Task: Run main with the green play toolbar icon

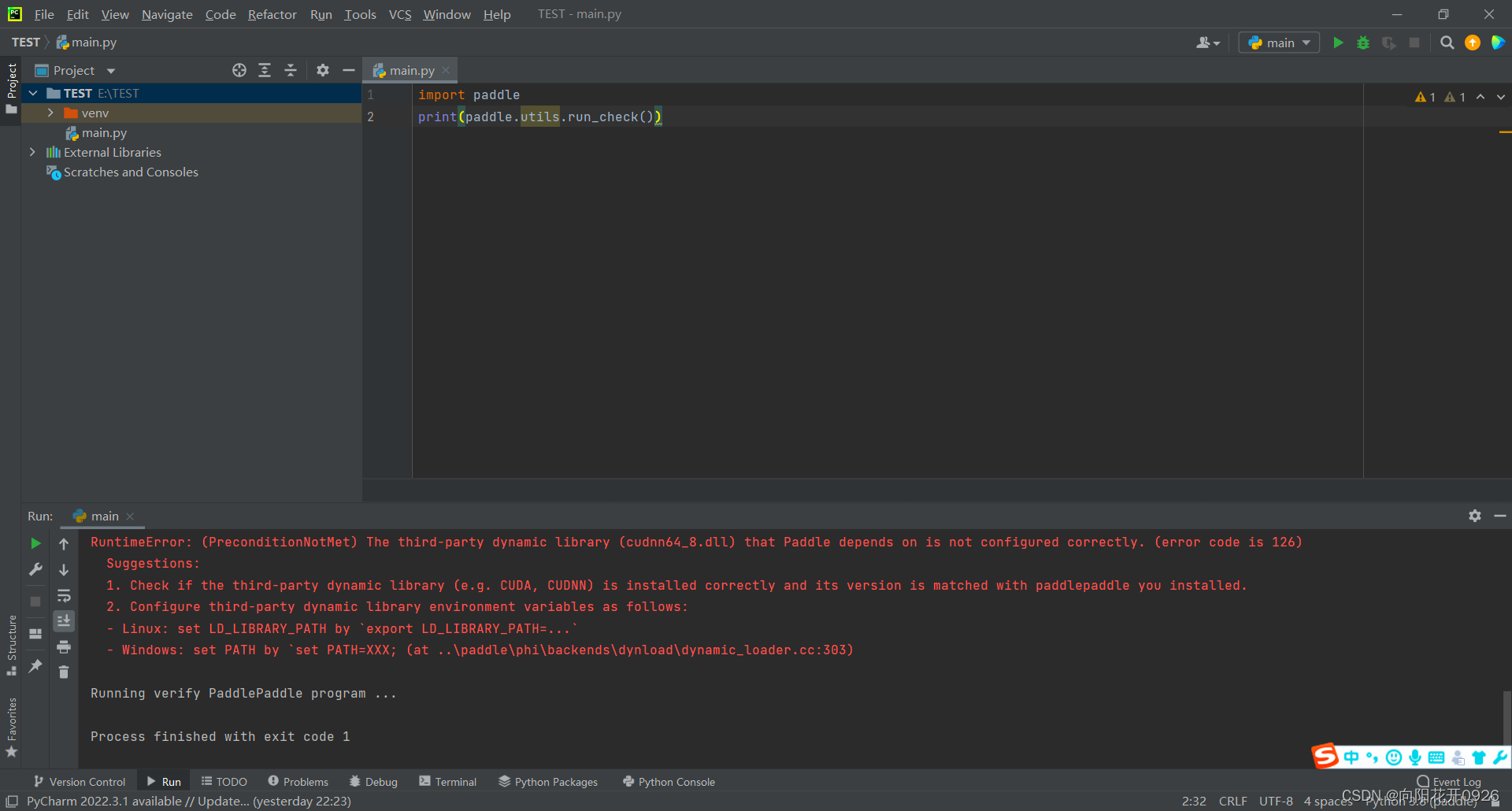Action: point(1338,43)
